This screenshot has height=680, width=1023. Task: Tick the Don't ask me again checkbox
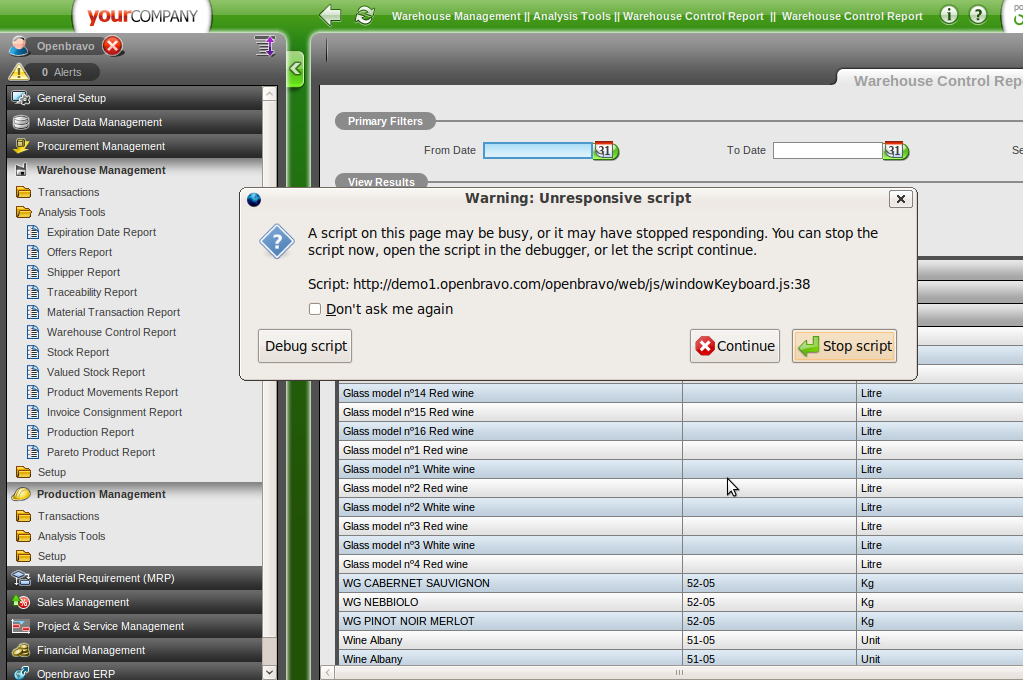coord(315,309)
